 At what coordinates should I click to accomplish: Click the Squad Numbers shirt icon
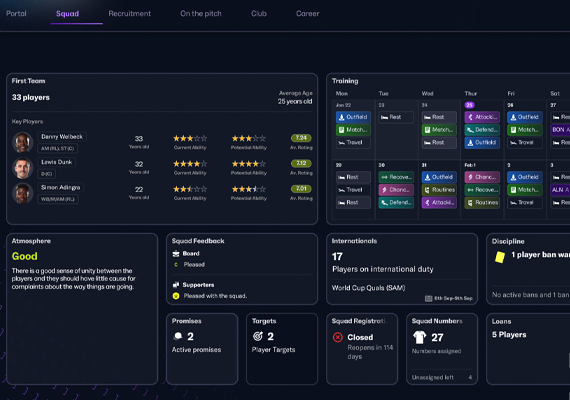click(x=420, y=337)
